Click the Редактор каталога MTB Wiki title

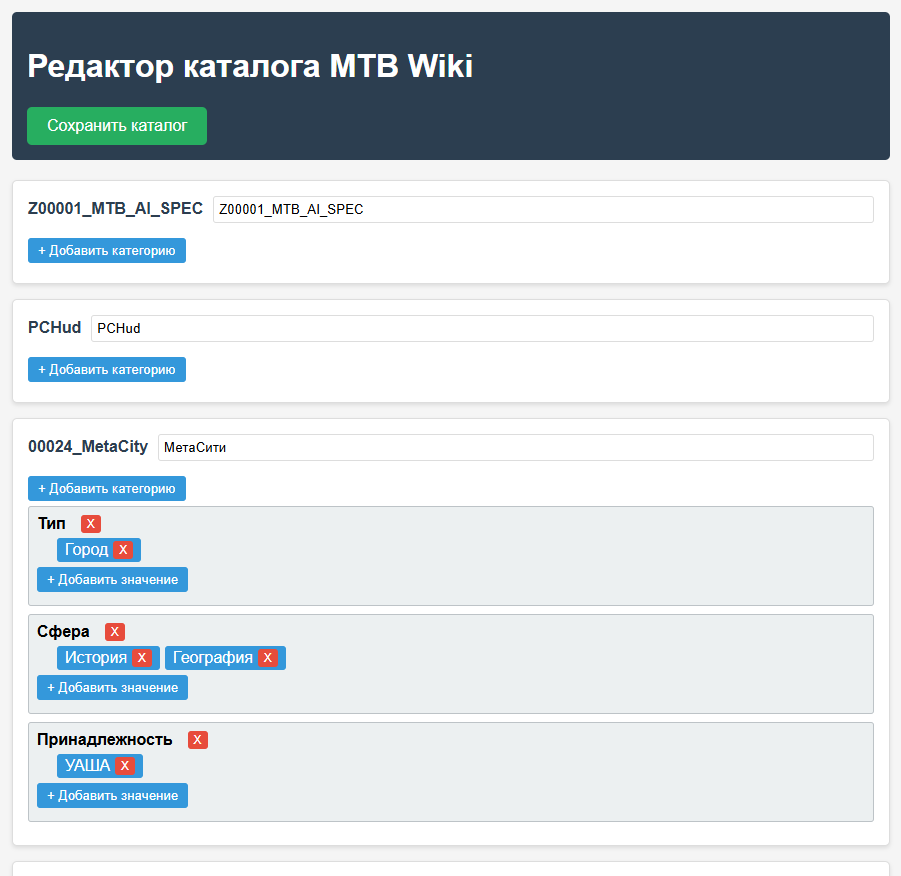250,66
